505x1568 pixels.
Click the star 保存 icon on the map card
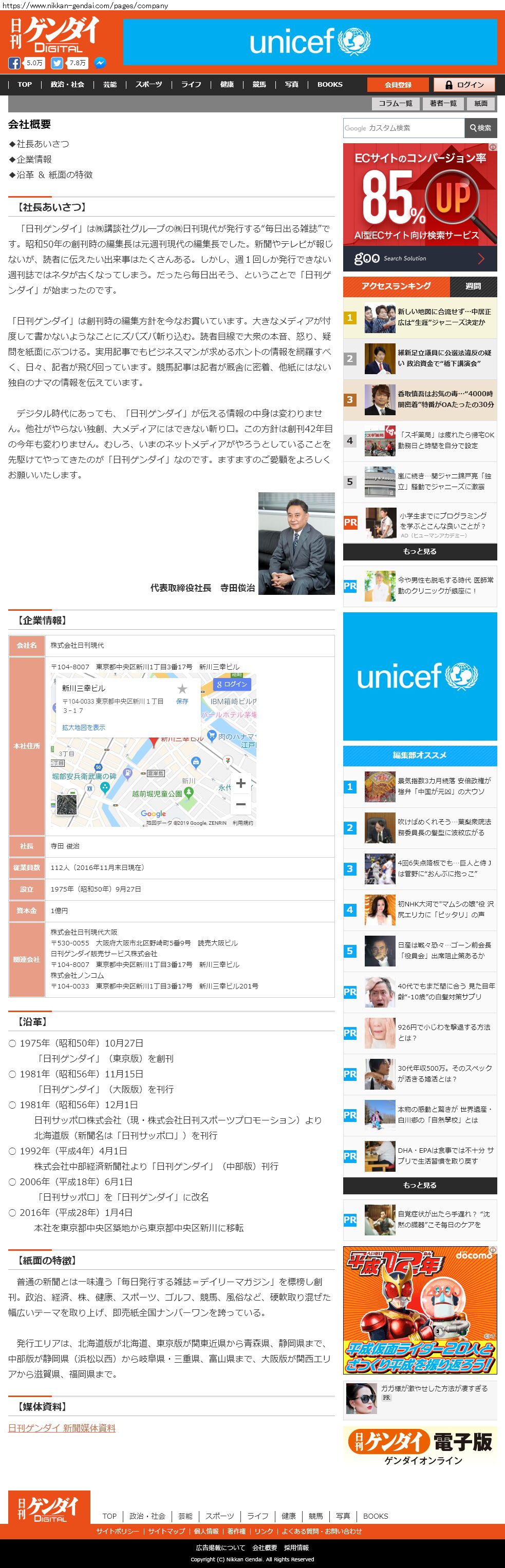182,689
